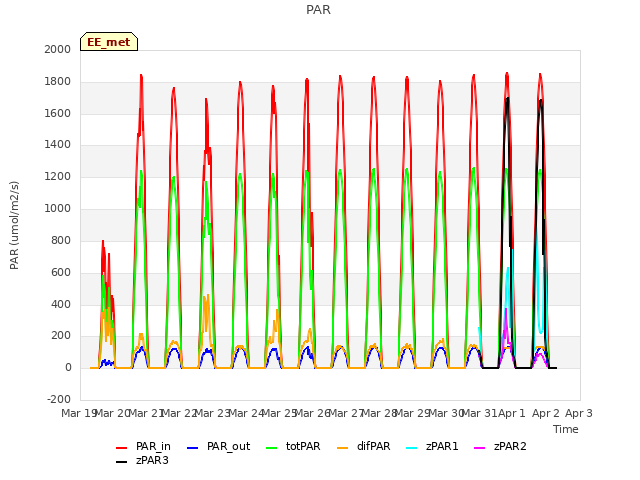Click the 400 y-axis tick label
Viewport: 640px width, 480px height.
pos(61,304)
